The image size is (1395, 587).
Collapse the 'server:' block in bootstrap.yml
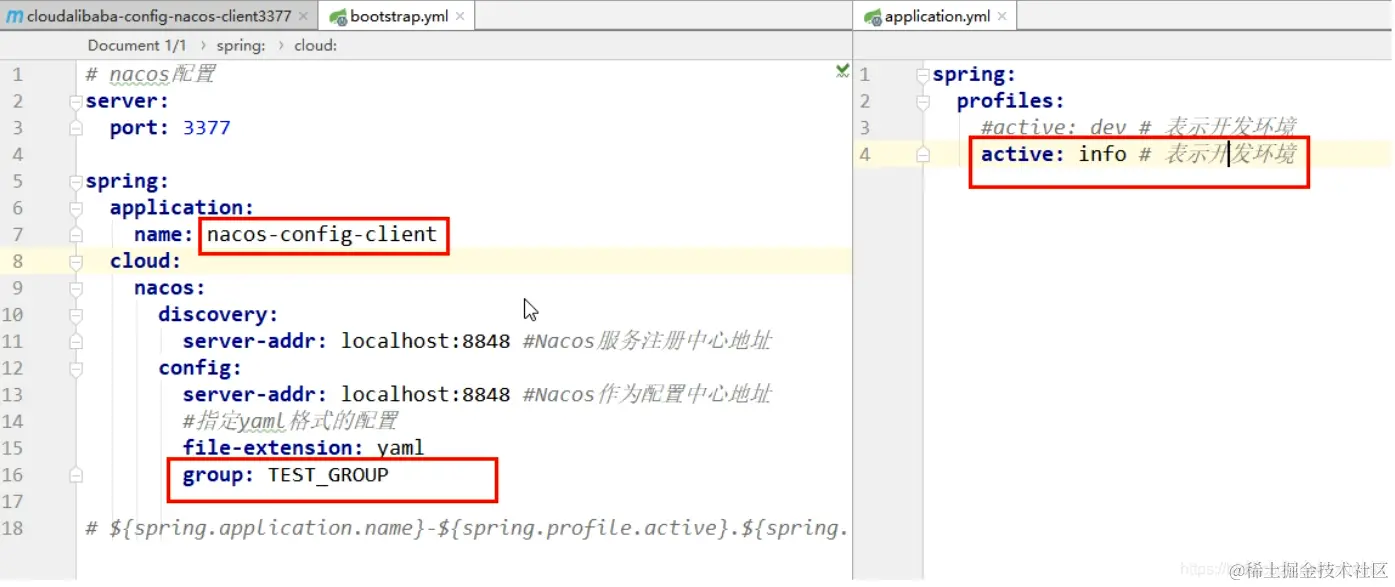coord(76,101)
